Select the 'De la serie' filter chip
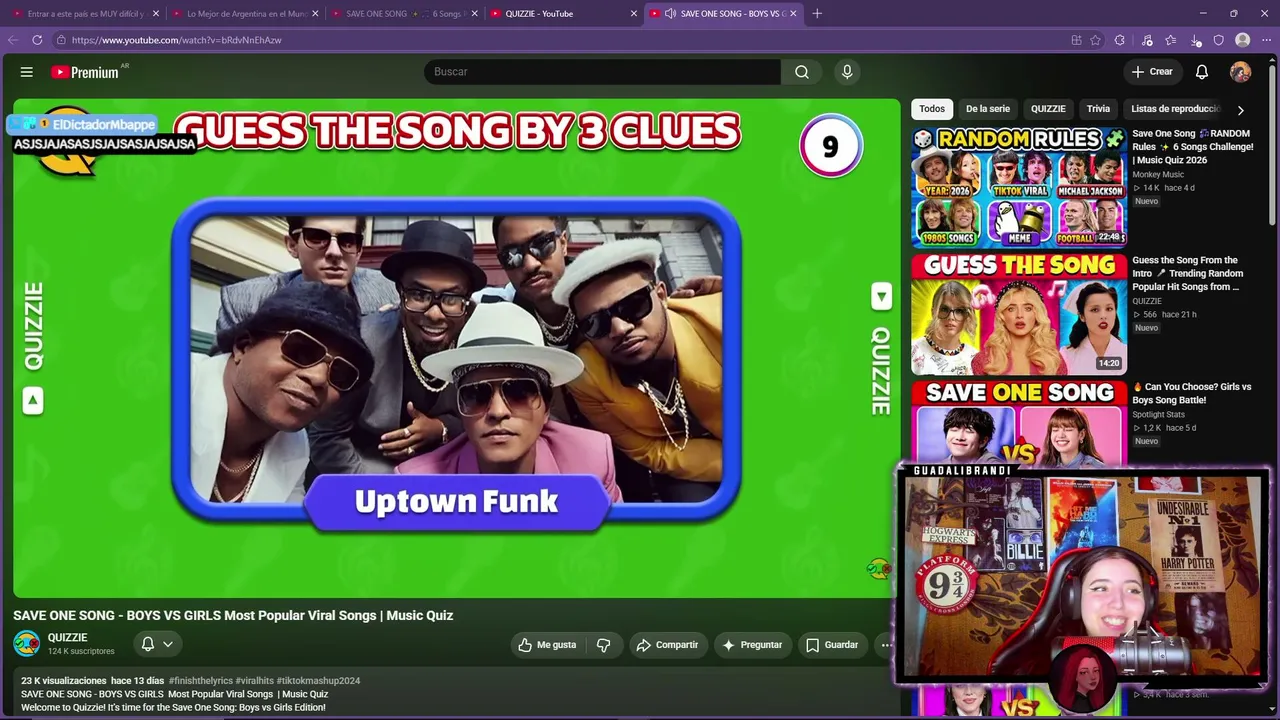 988,109
